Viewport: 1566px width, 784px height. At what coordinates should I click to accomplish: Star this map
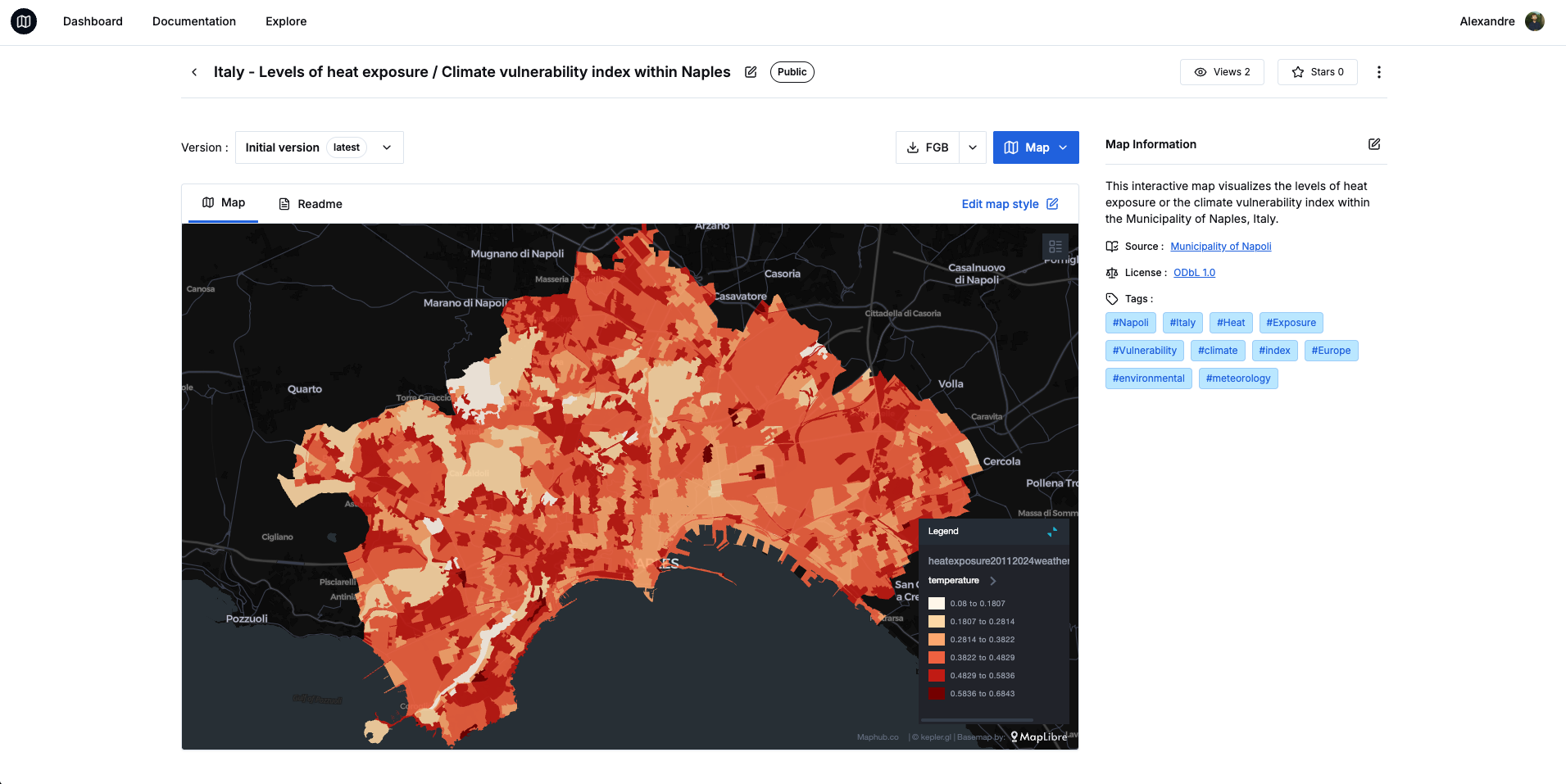[1317, 72]
